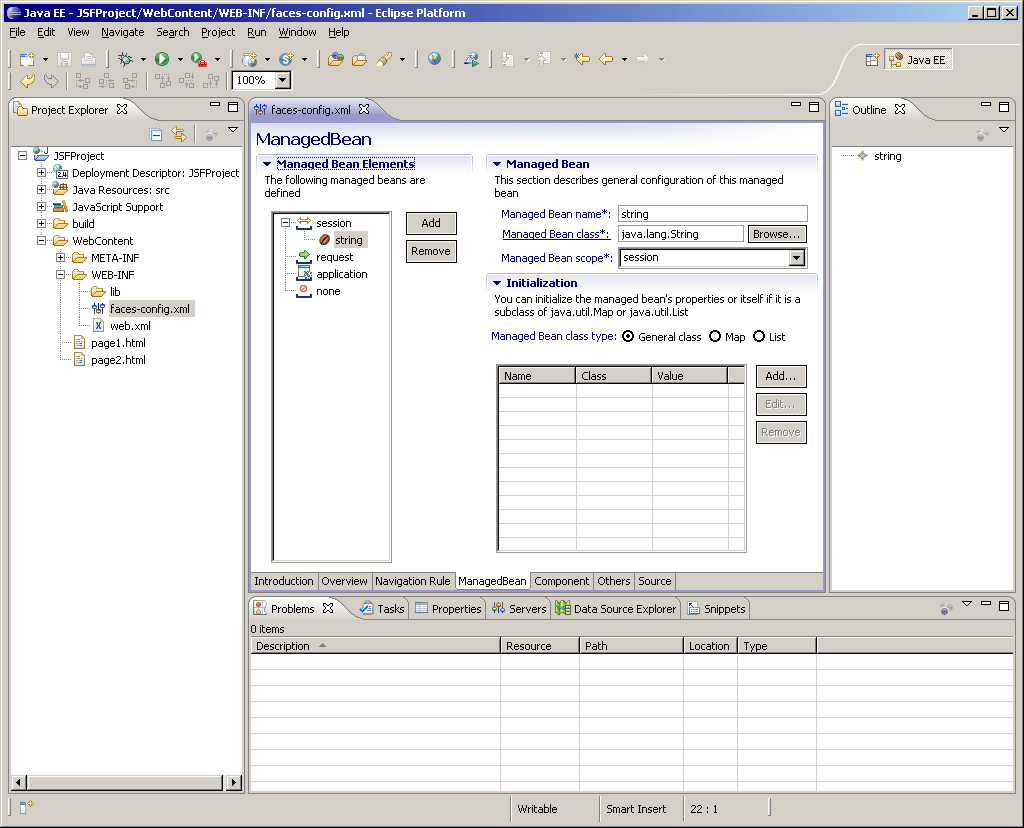Click the Browse... button for bean class

pyautogui.click(x=776, y=234)
